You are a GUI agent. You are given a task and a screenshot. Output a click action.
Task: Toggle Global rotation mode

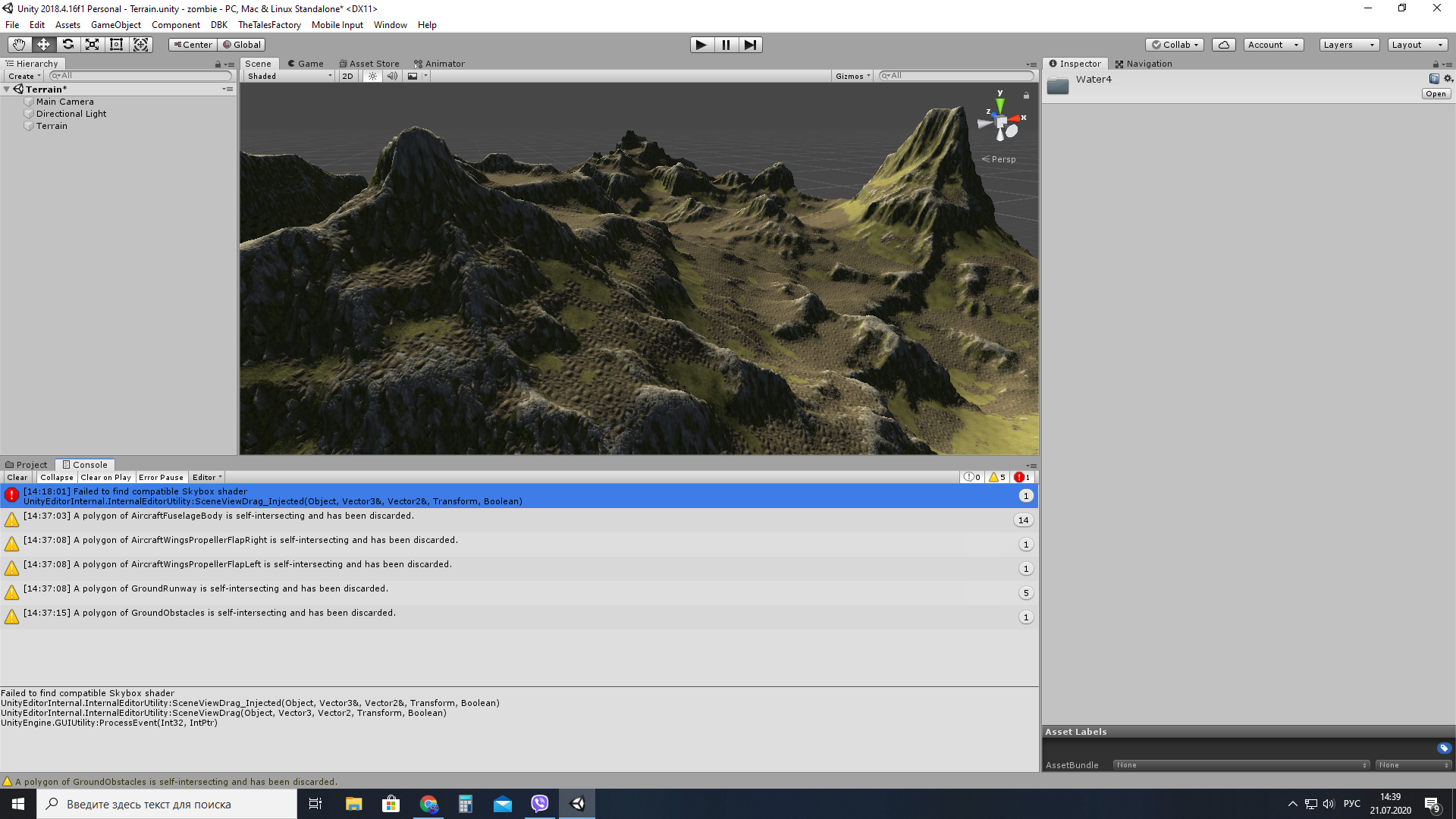pos(242,45)
